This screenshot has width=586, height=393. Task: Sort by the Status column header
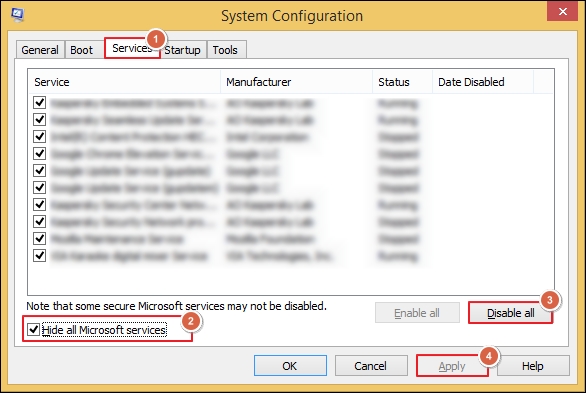(x=403, y=82)
